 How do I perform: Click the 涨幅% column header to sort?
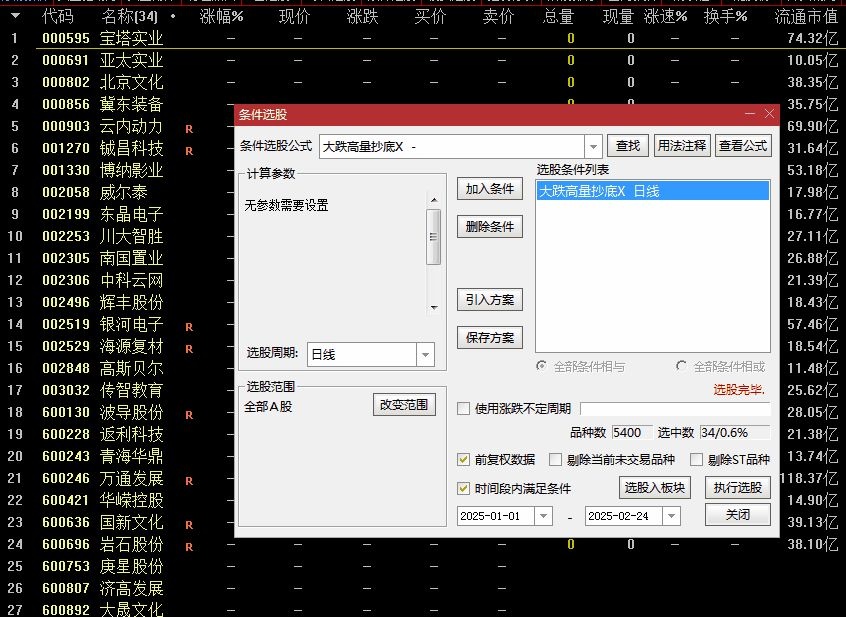222,16
